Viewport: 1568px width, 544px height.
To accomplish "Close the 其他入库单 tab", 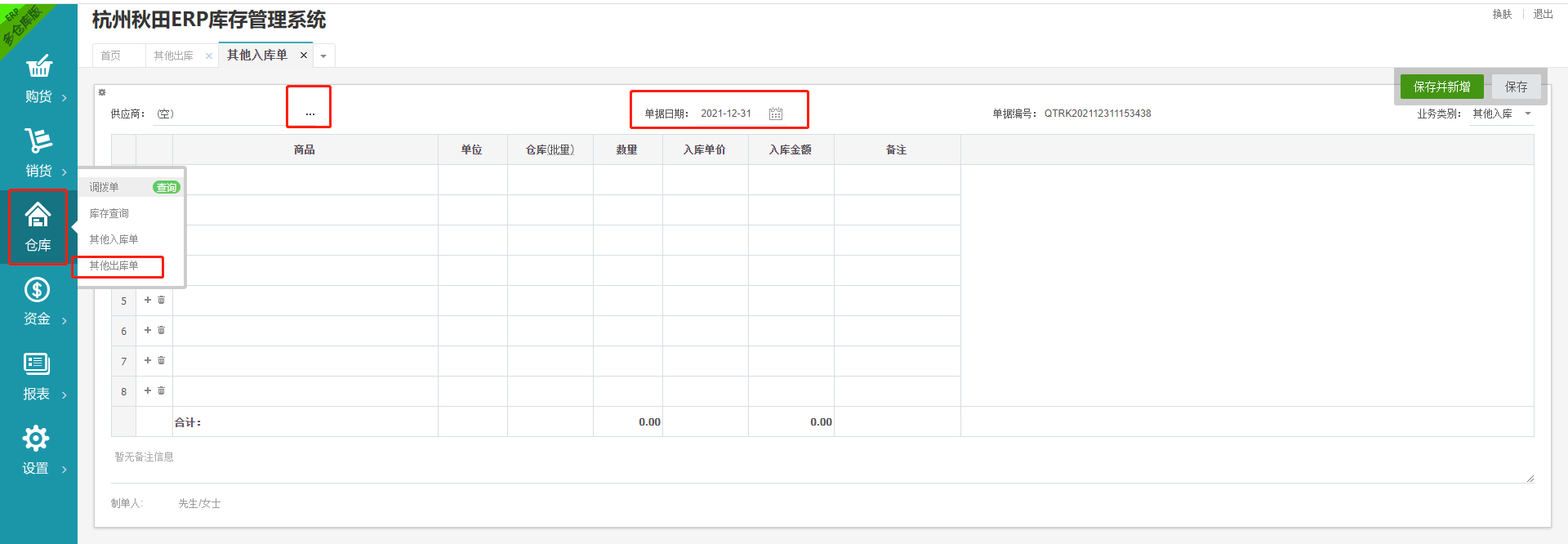I will pyautogui.click(x=304, y=55).
